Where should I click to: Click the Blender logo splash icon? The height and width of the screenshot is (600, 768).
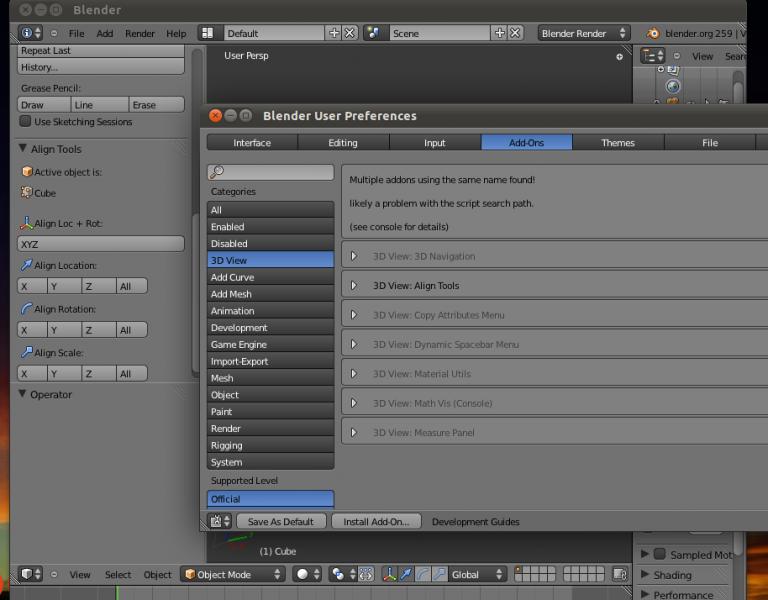654,33
